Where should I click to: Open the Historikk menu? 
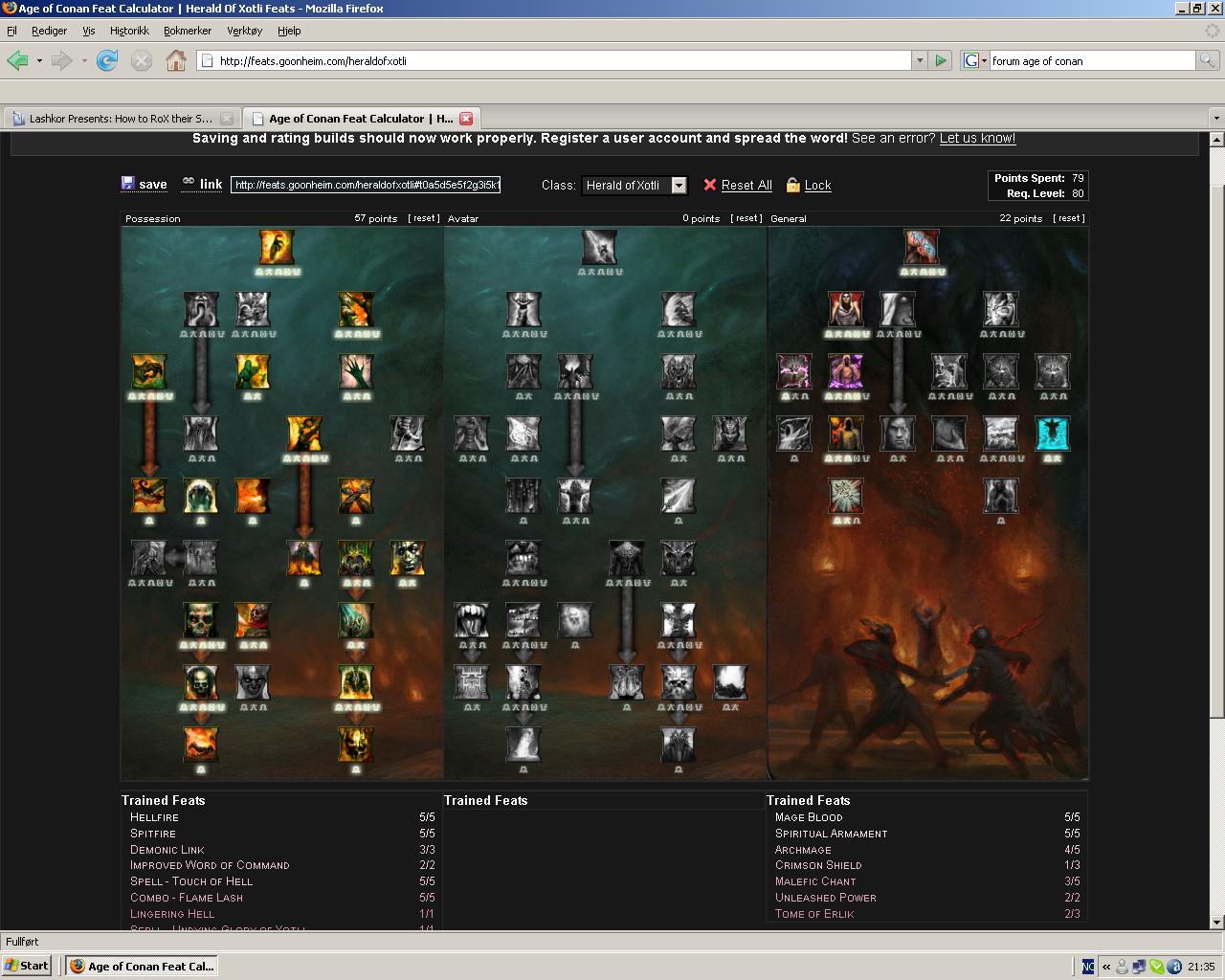click(129, 31)
